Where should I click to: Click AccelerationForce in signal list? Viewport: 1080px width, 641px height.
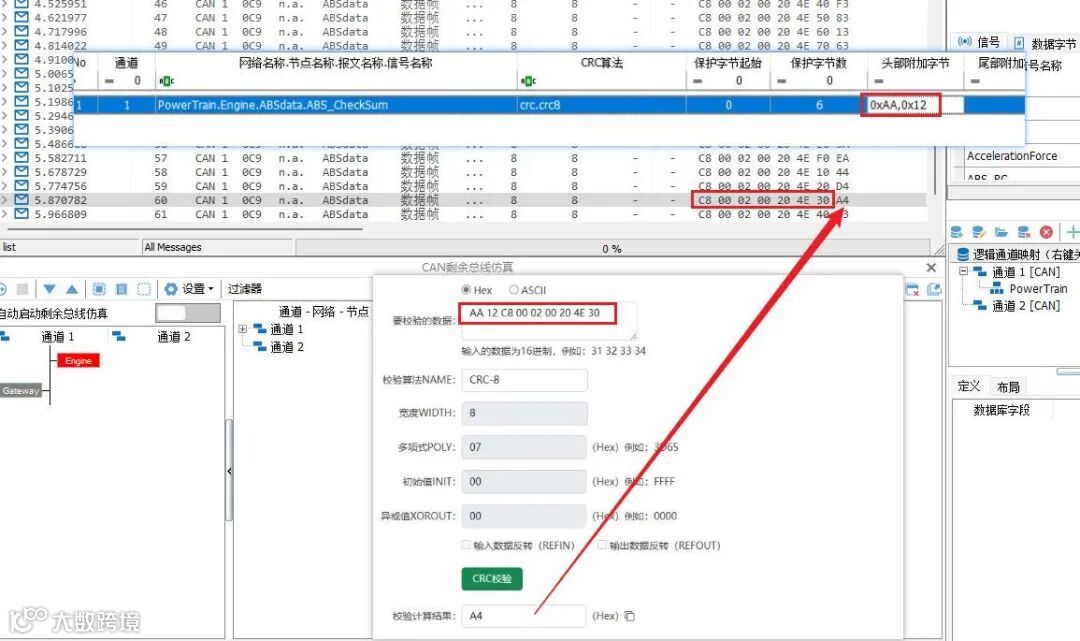pyautogui.click(x=1011, y=156)
